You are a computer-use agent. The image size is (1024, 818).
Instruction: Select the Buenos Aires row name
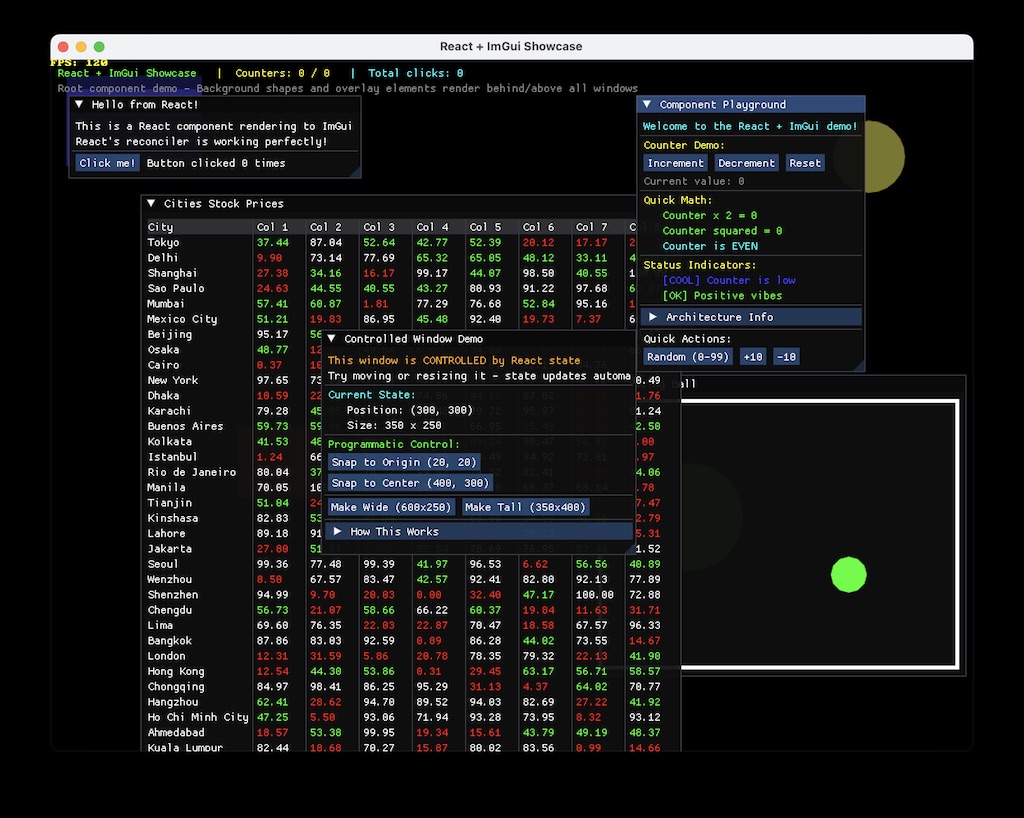point(185,426)
